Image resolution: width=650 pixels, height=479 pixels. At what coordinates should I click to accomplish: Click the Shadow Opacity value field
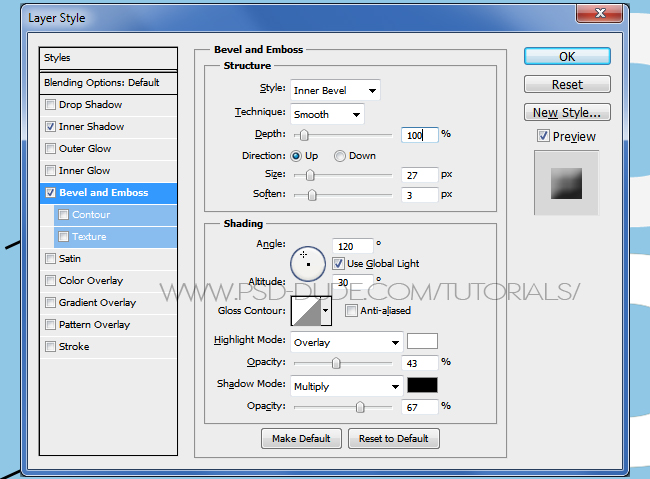point(420,407)
